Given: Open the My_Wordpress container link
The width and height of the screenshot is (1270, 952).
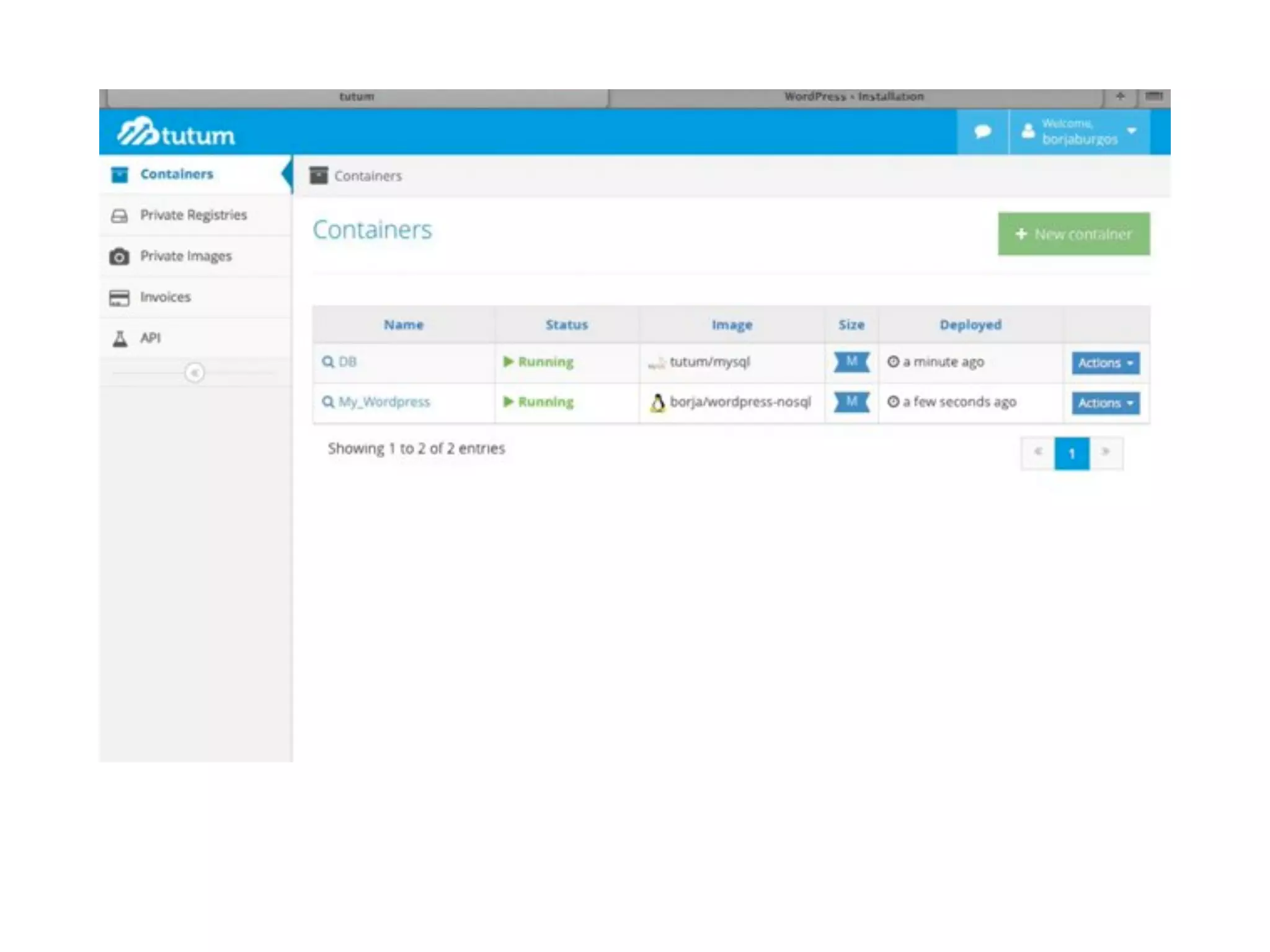Looking at the screenshot, I should (384, 402).
